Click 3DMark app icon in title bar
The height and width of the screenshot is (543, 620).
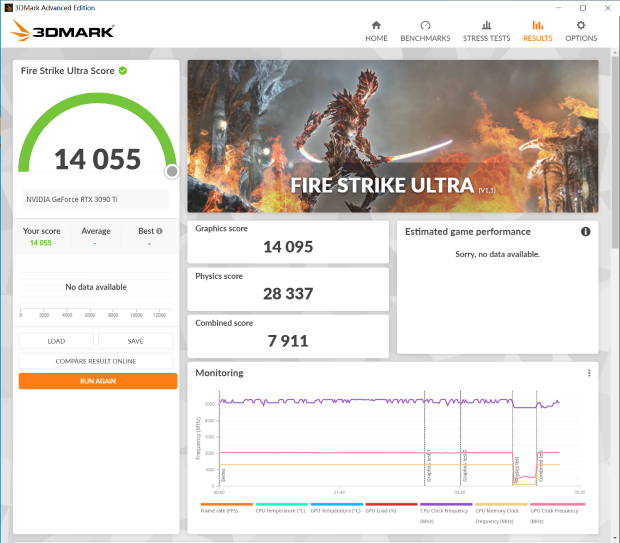click(x=8, y=8)
